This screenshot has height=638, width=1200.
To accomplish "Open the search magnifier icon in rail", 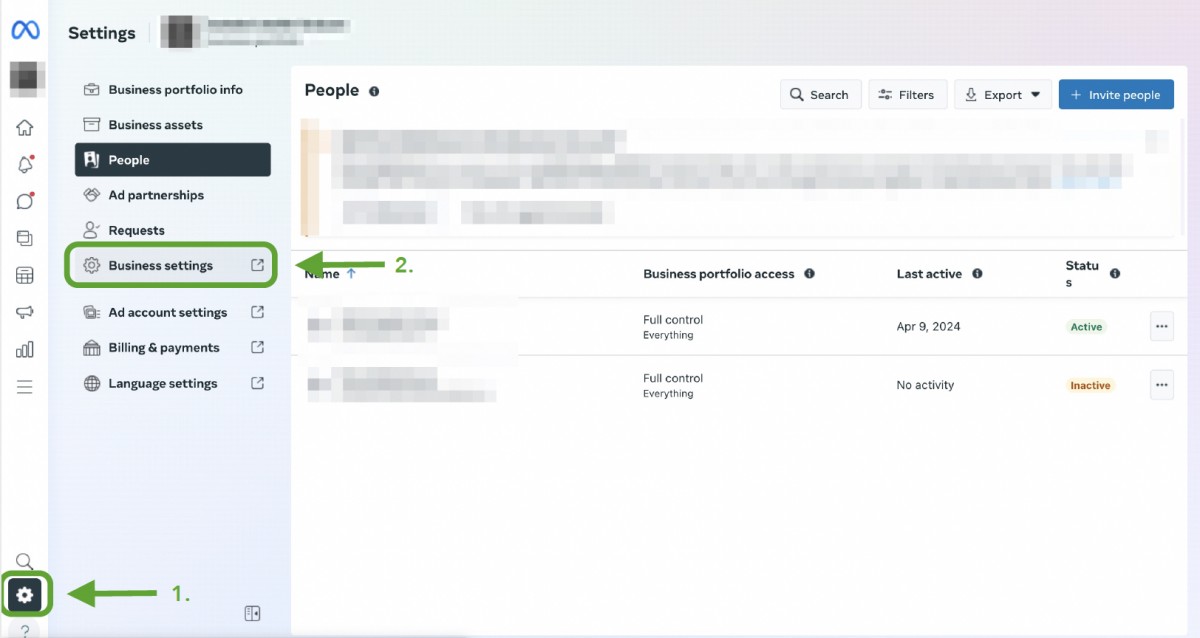I will tap(25, 561).
